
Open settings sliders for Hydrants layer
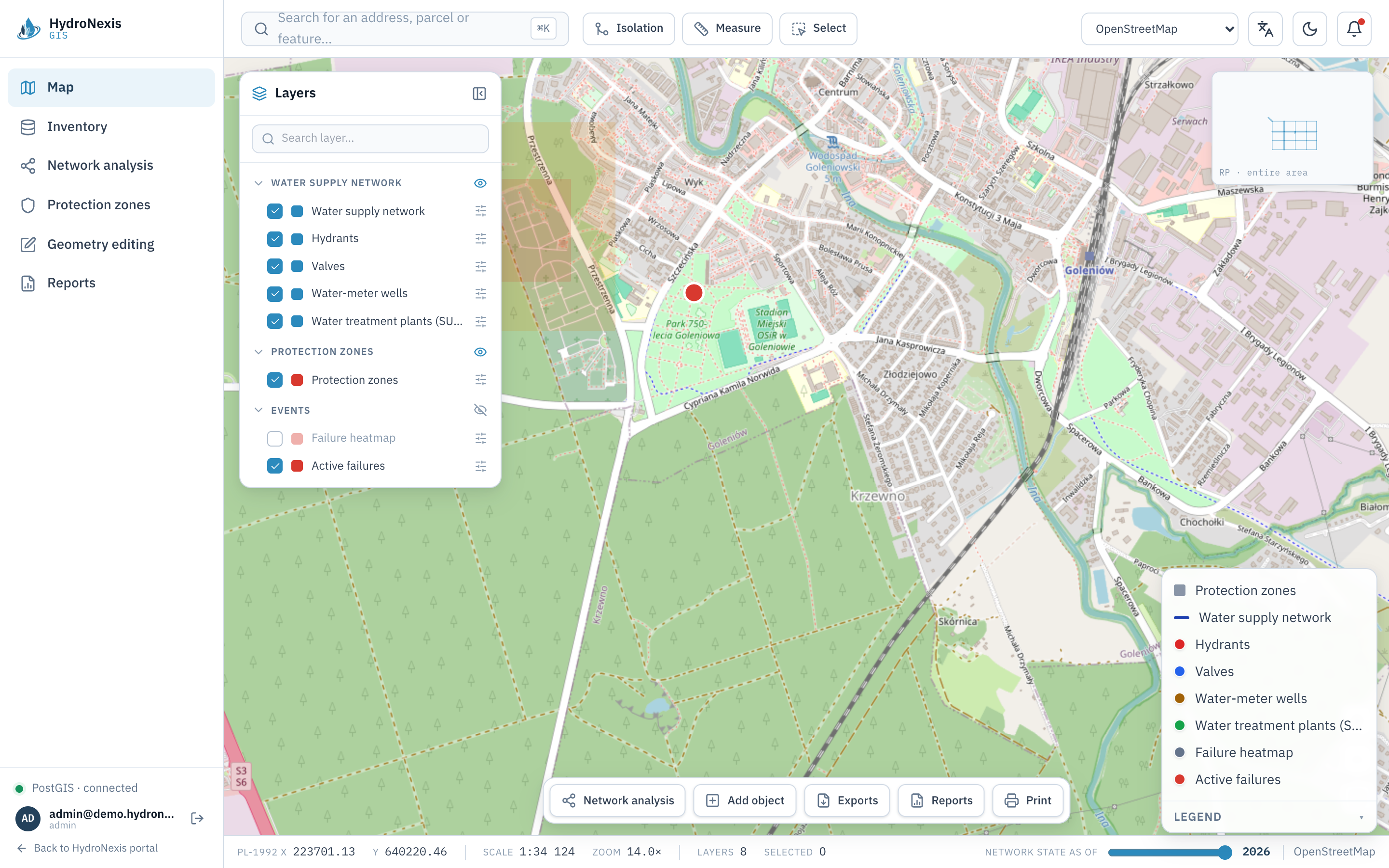pos(480,238)
